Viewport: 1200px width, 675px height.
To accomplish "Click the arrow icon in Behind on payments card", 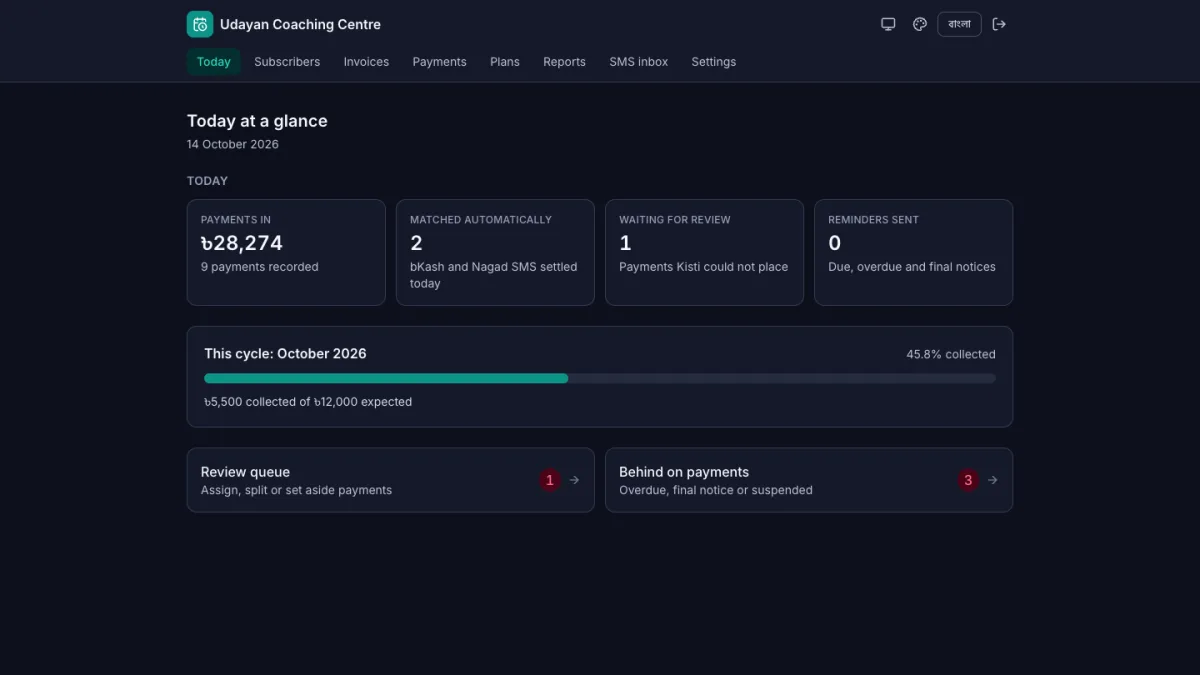I will click(x=993, y=480).
